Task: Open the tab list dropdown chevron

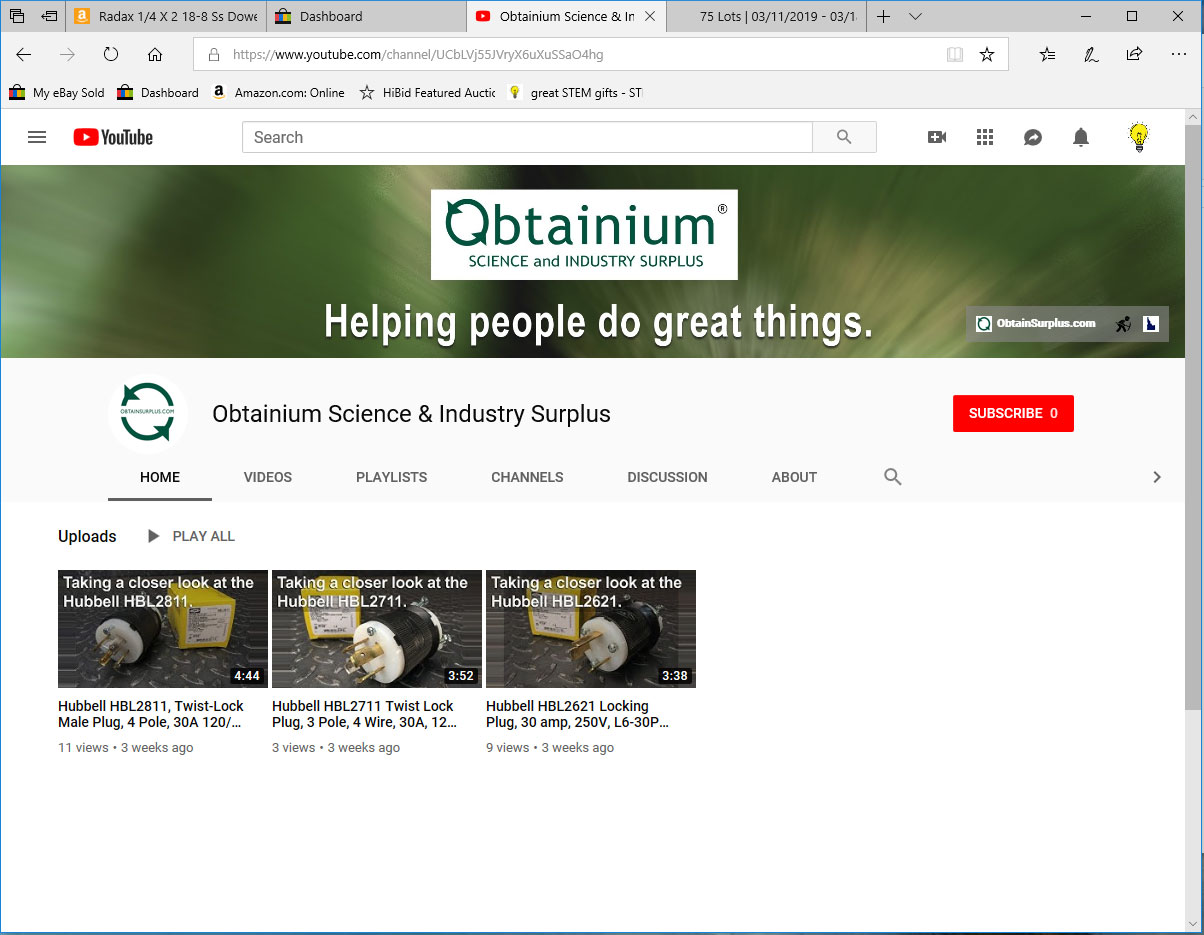Action: (x=916, y=17)
